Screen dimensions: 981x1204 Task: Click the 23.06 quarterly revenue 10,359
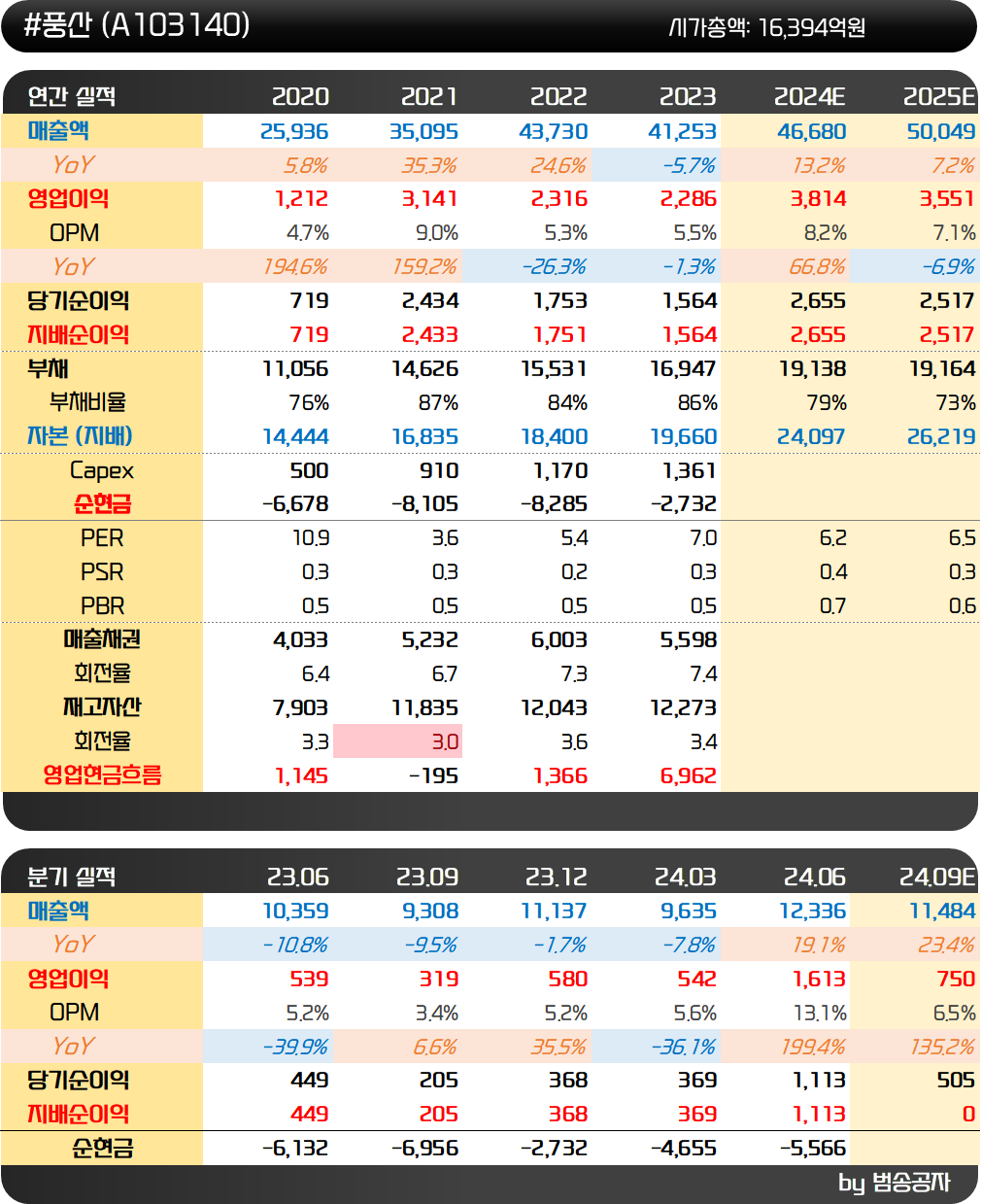pyautogui.click(x=295, y=911)
